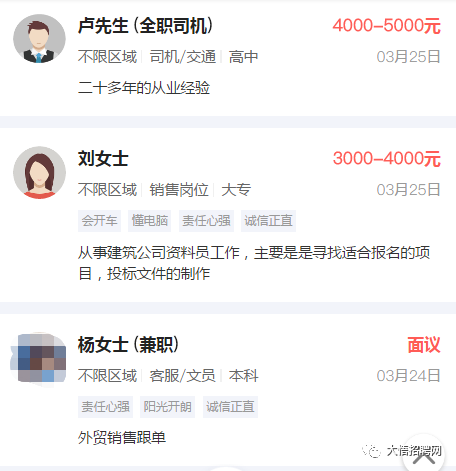Tap the 3000-4000元 salary label

pyautogui.click(x=387, y=158)
